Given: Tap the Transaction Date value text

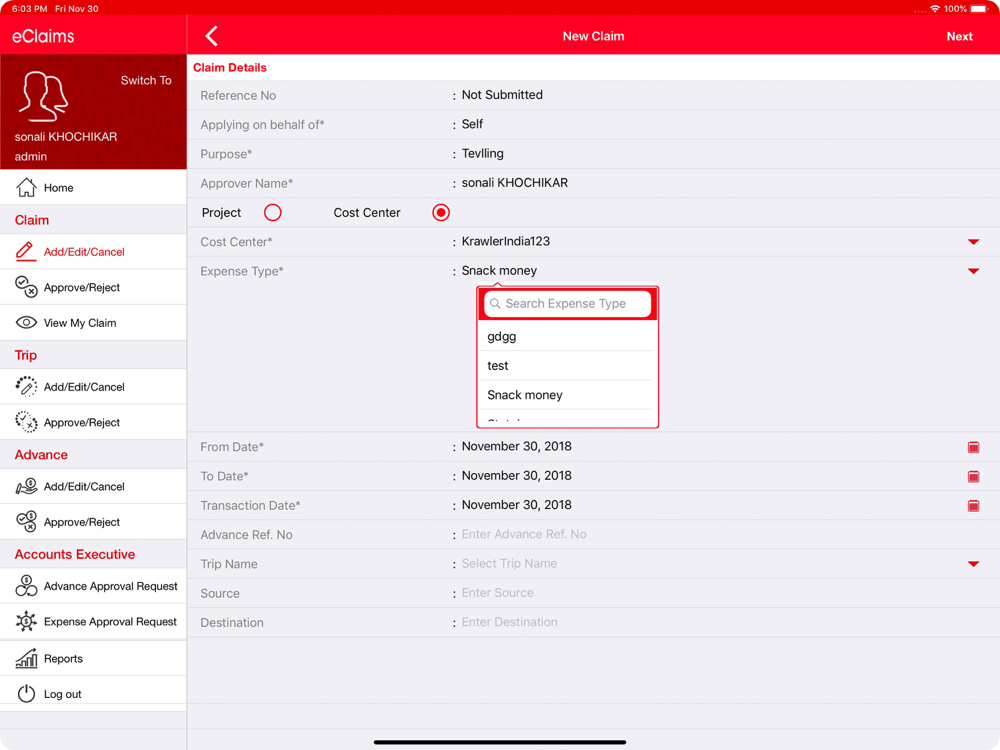Looking at the screenshot, I should point(517,505).
